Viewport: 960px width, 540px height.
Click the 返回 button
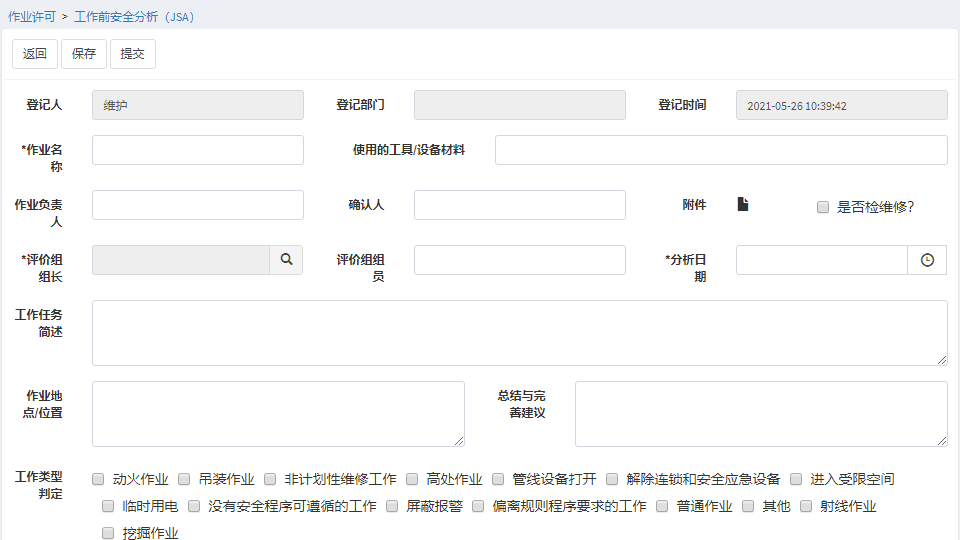[35, 54]
